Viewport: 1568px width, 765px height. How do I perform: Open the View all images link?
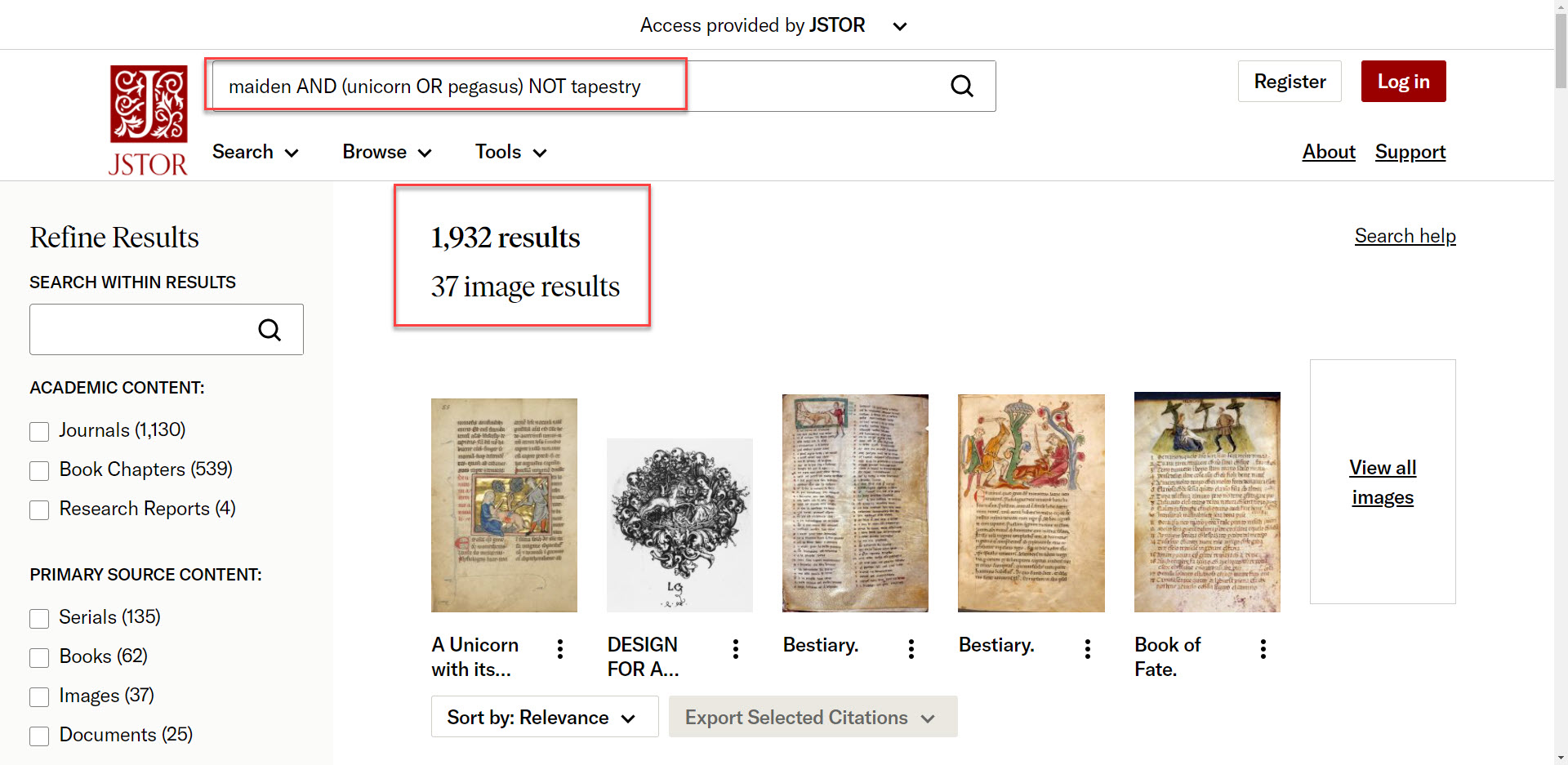1382,482
